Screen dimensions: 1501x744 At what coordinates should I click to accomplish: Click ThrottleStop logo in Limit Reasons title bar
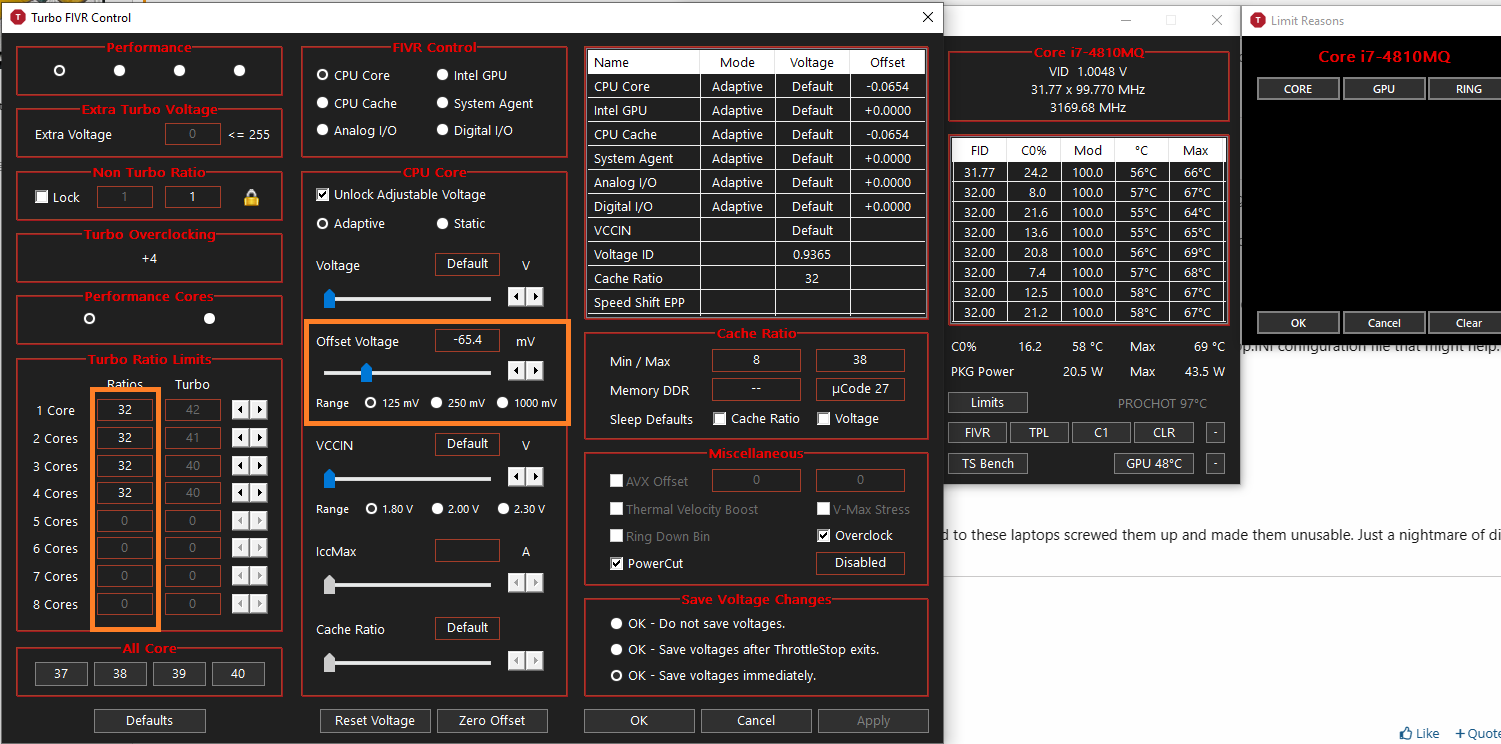coord(1257,20)
